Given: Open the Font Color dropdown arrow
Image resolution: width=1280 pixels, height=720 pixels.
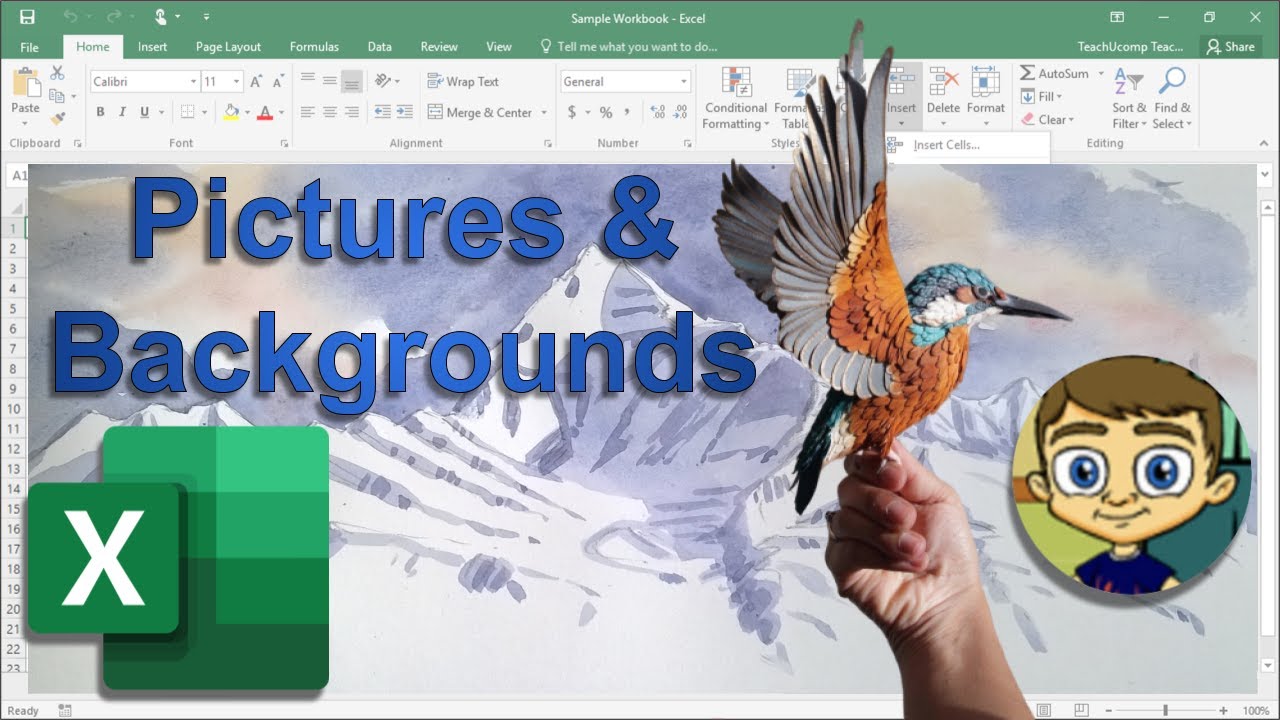Looking at the screenshot, I should pyautogui.click(x=281, y=112).
